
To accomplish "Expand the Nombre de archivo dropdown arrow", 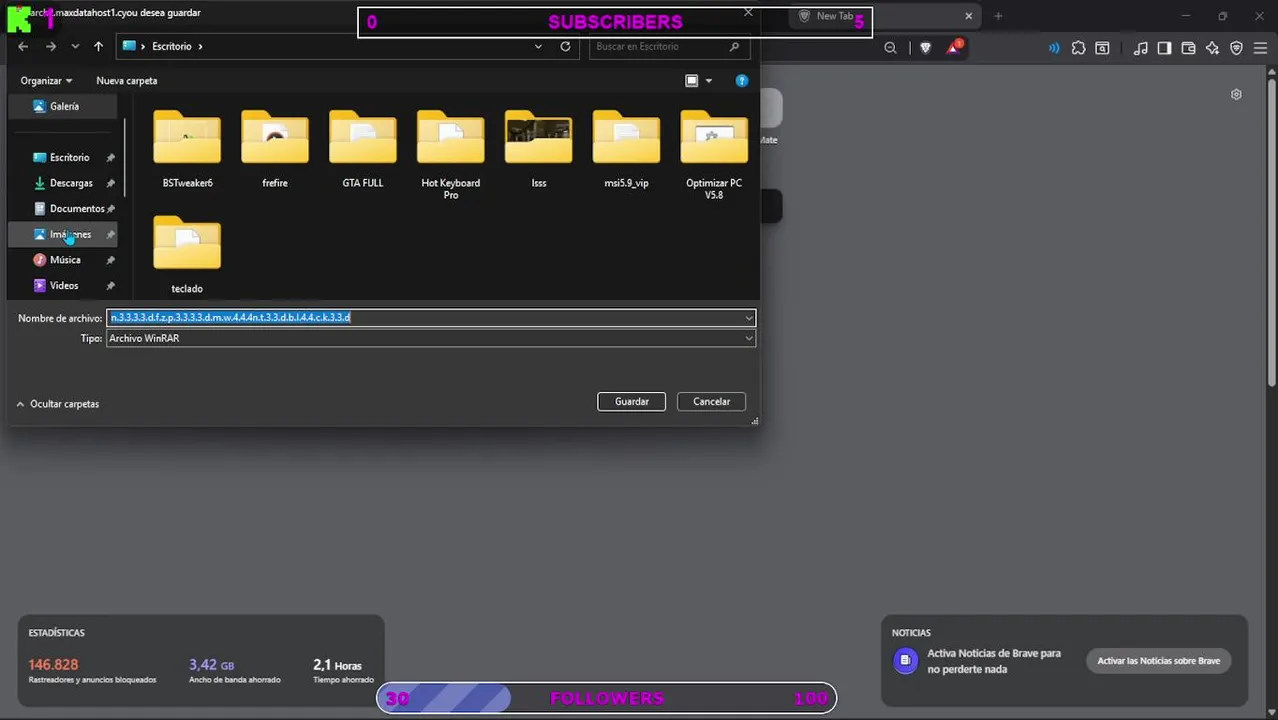I will point(748,318).
